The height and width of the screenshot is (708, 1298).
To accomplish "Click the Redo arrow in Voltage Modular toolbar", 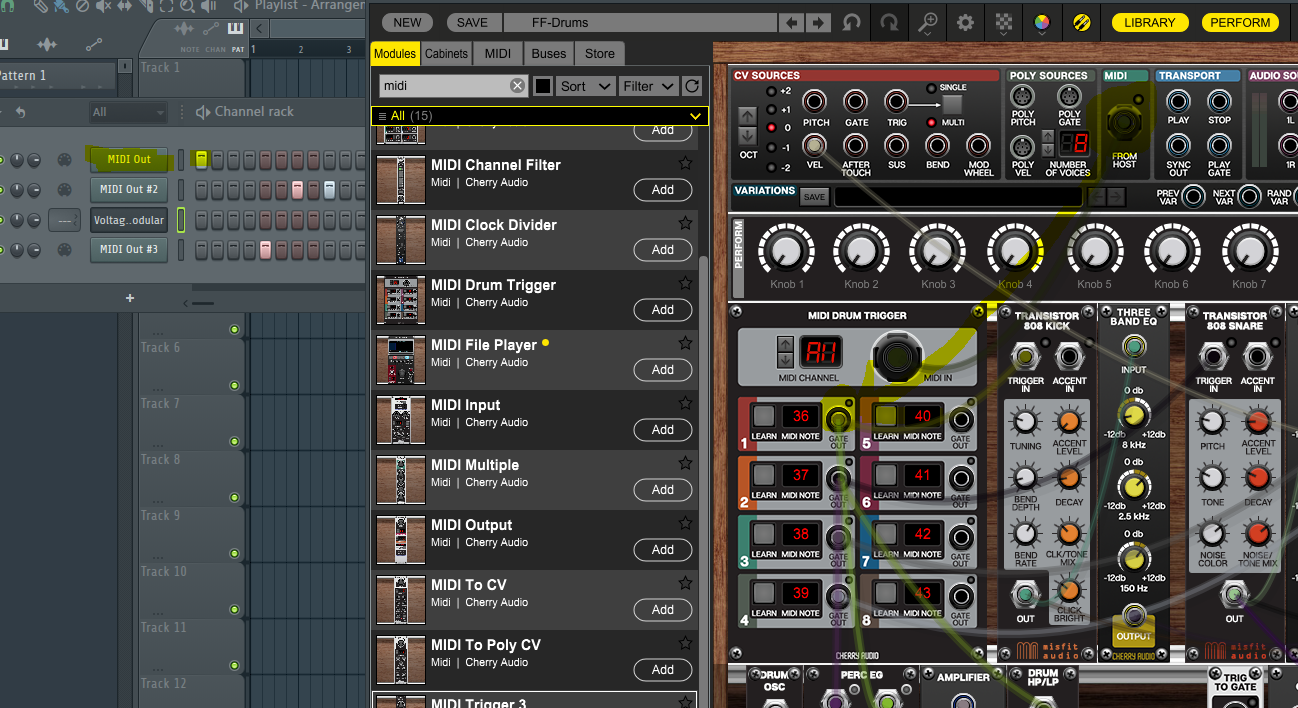I will point(889,22).
